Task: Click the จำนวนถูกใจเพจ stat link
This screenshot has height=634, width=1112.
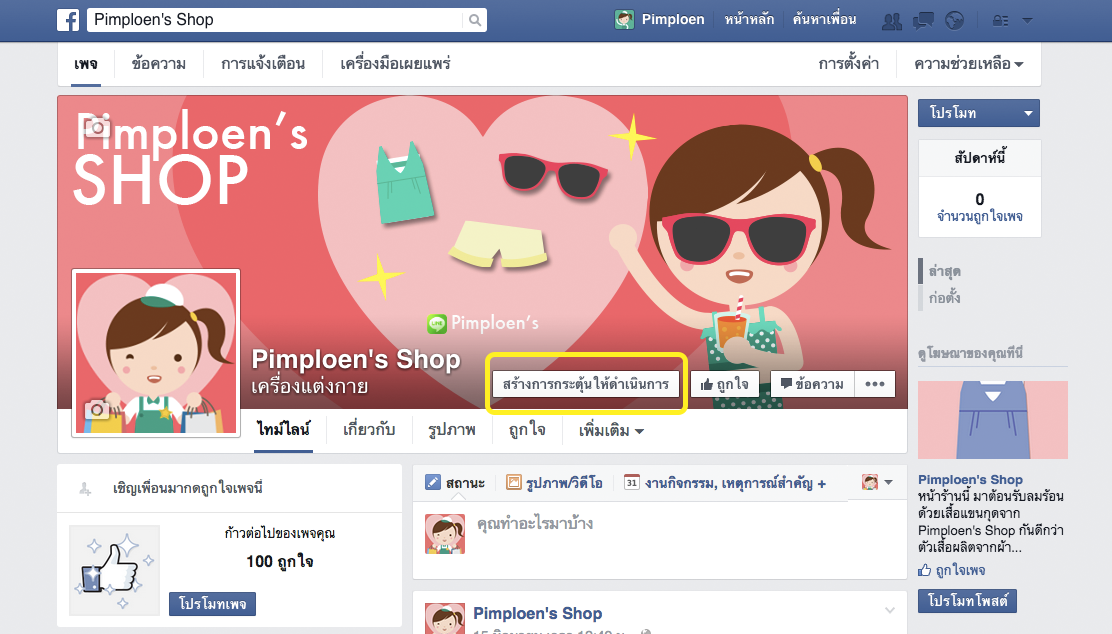Action: pyautogui.click(x=979, y=216)
